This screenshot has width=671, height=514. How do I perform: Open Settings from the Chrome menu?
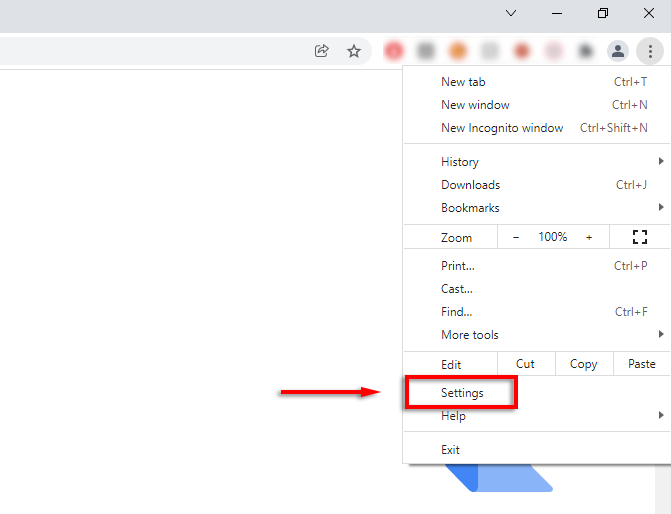pyautogui.click(x=537, y=393)
